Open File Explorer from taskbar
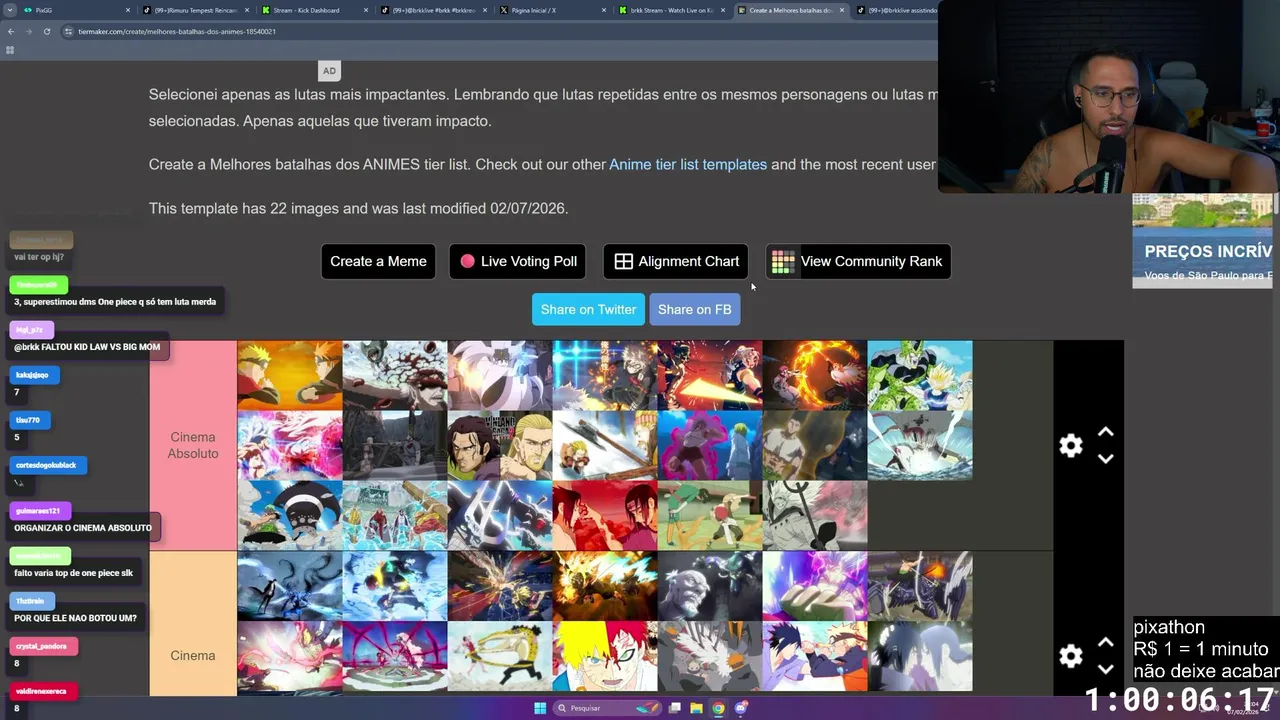This screenshot has width=1280, height=720. pos(696,708)
